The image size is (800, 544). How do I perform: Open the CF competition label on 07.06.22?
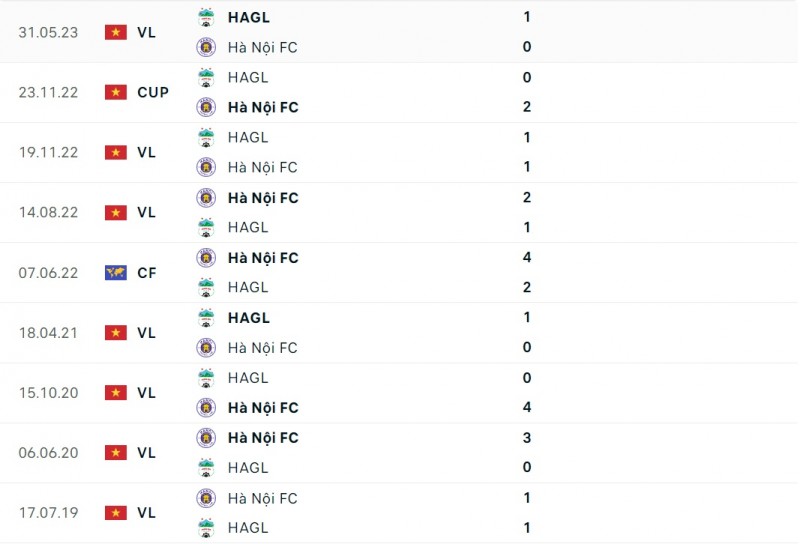(x=147, y=272)
